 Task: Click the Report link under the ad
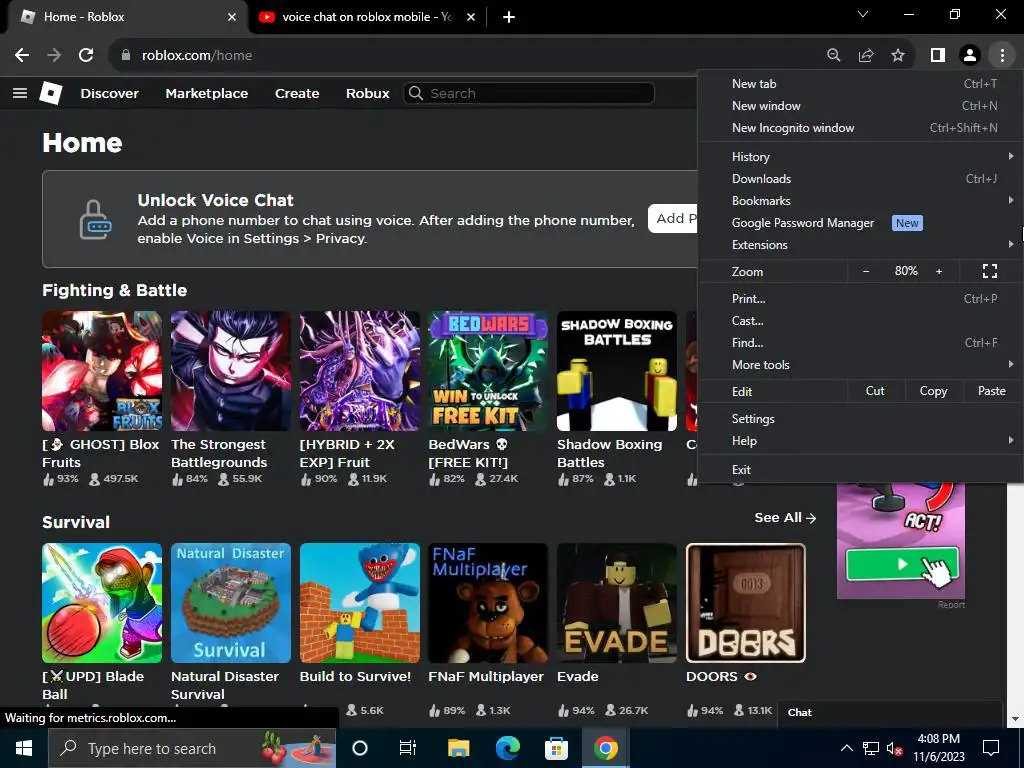point(951,605)
